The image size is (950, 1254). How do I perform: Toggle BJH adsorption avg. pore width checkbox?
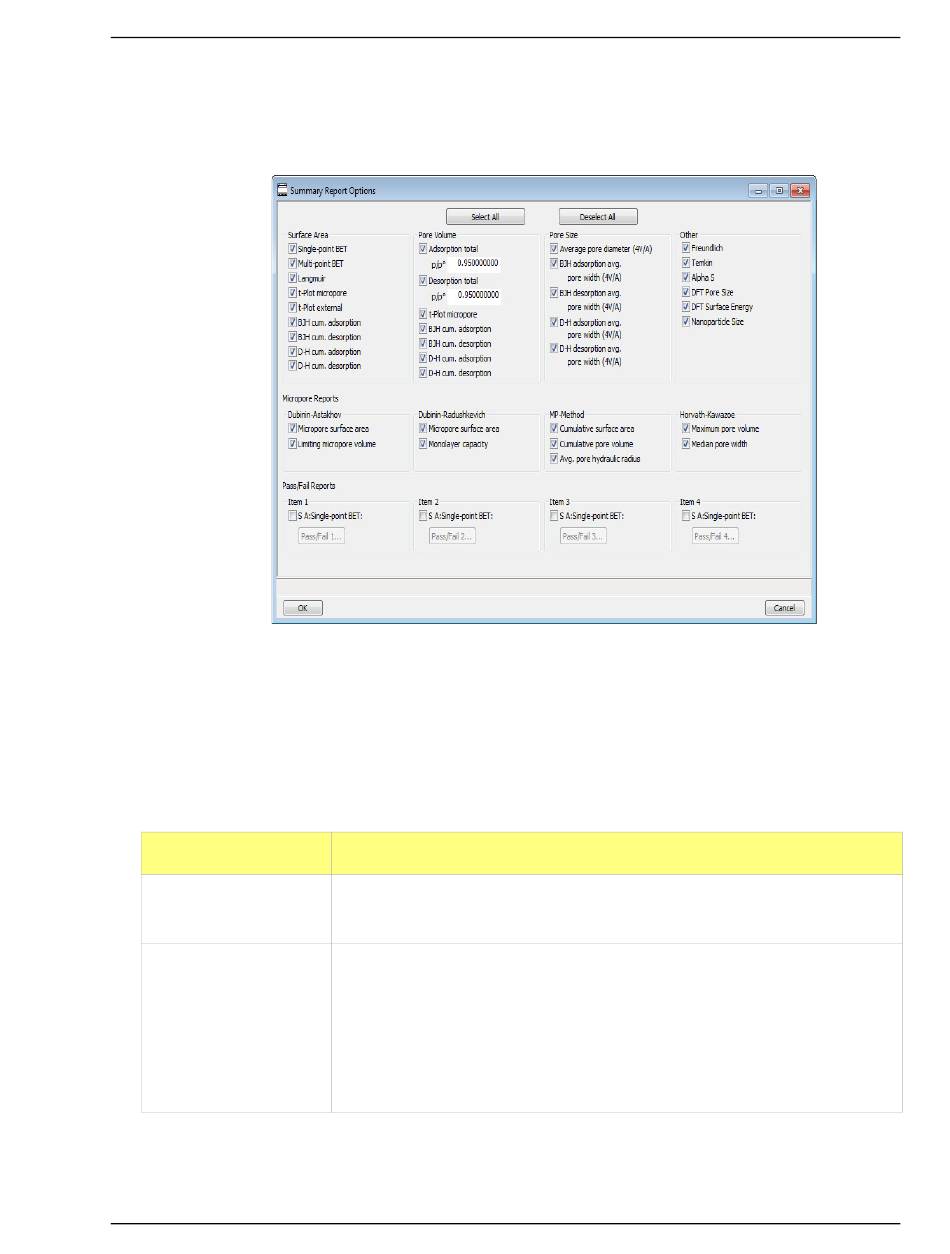(554, 263)
